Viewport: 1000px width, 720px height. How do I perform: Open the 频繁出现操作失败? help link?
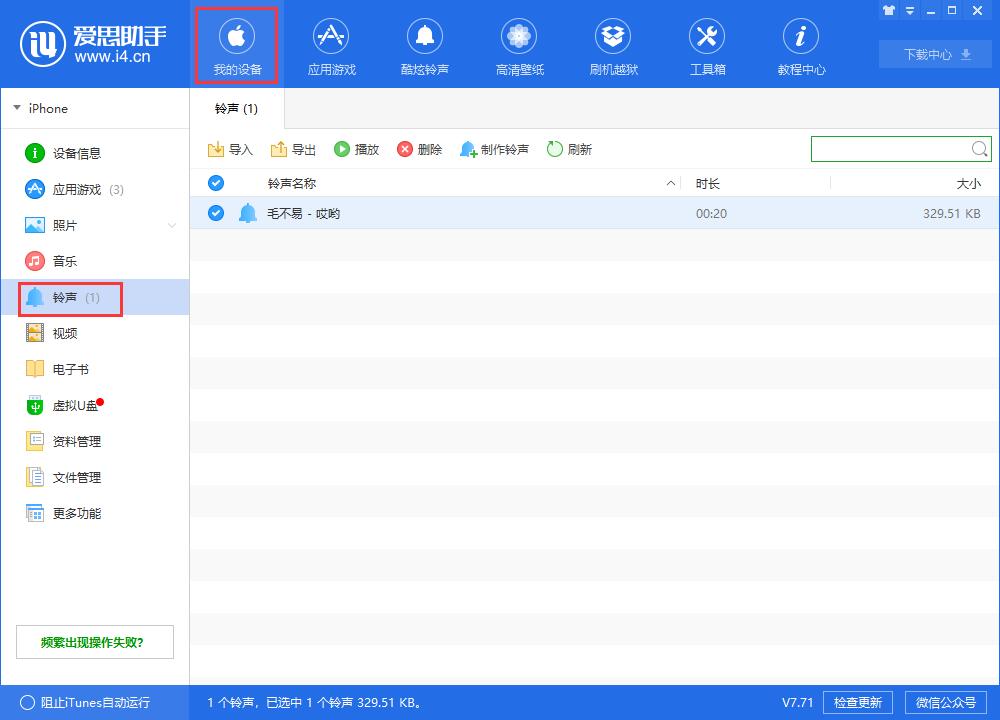click(x=94, y=642)
